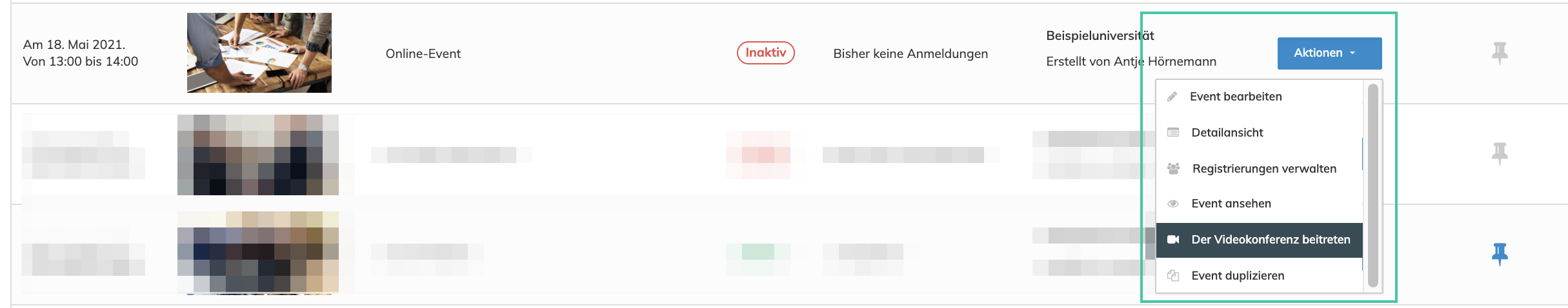The width and height of the screenshot is (1568, 308).
Task: Choose Detailansicht in the actions menu
Action: tap(1227, 133)
